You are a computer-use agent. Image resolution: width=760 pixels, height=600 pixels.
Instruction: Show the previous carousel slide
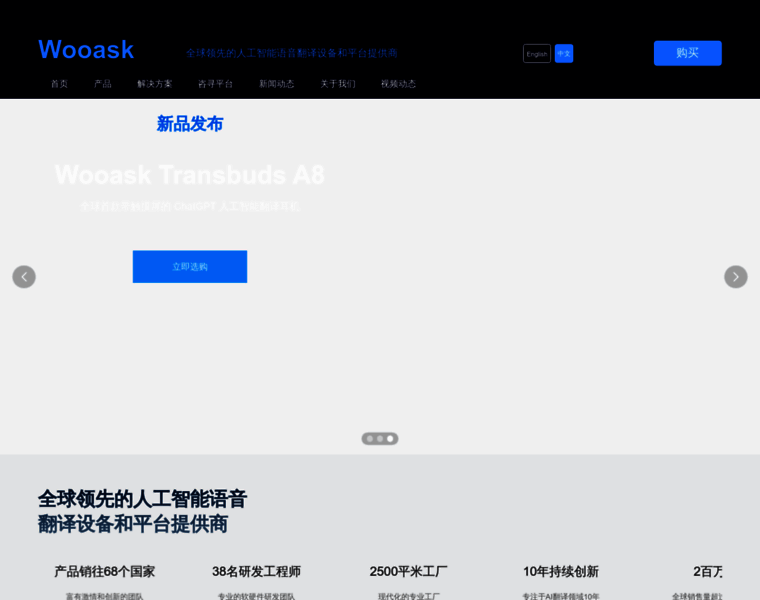click(24, 277)
